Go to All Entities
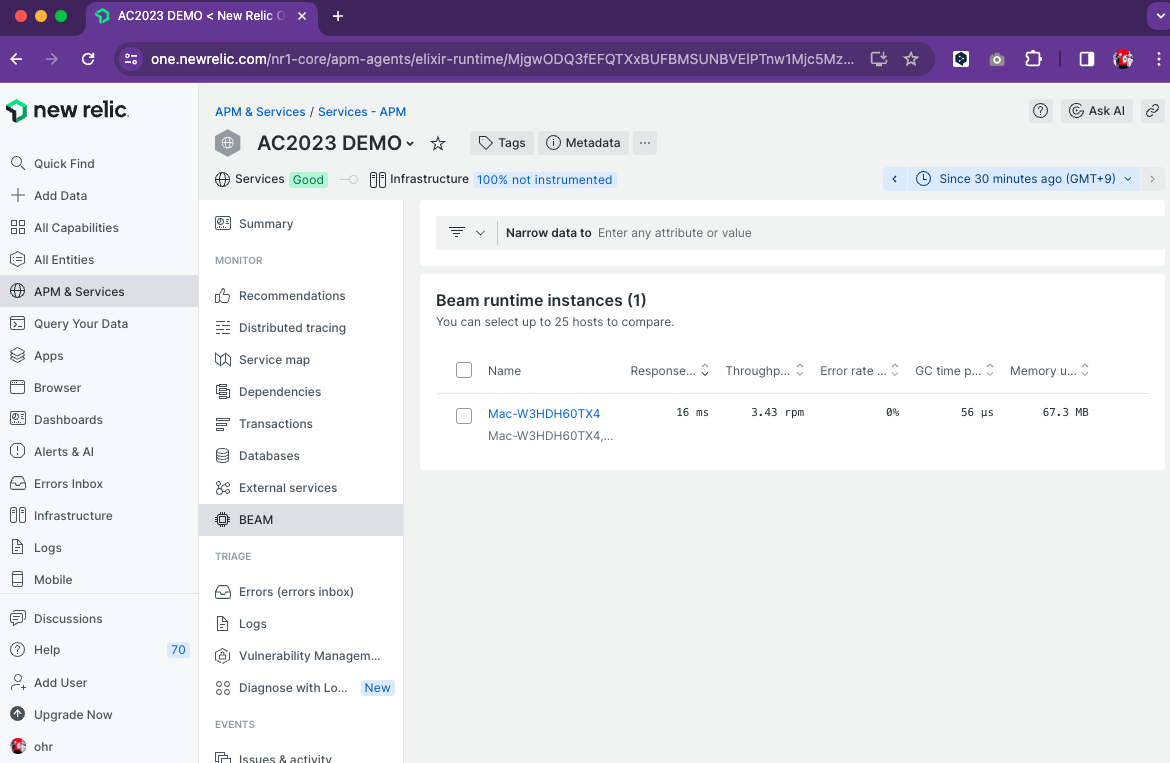The image size is (1170, 763). 52,260
